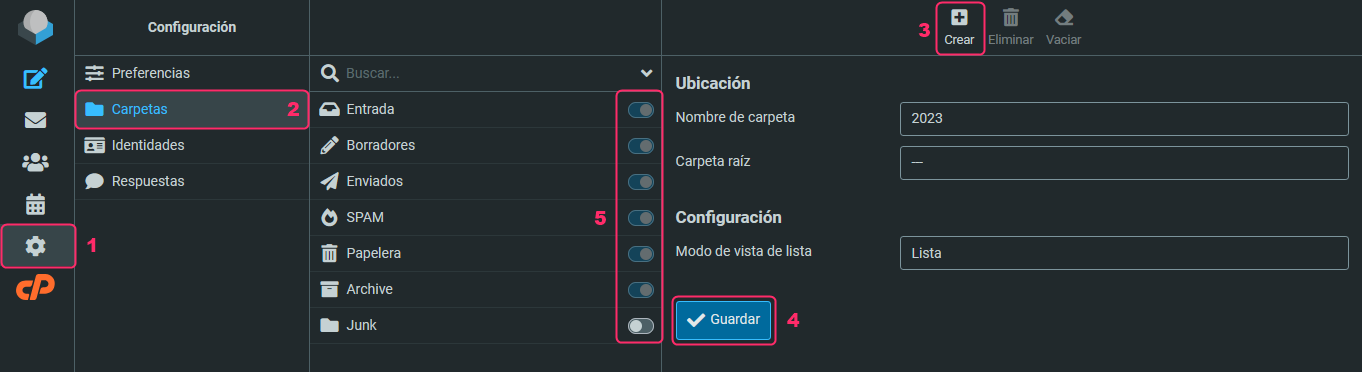Open the calendar icon in sidebar
Image resolution: width=1362 pixels, height=372 pixels.
click(36, 204)
